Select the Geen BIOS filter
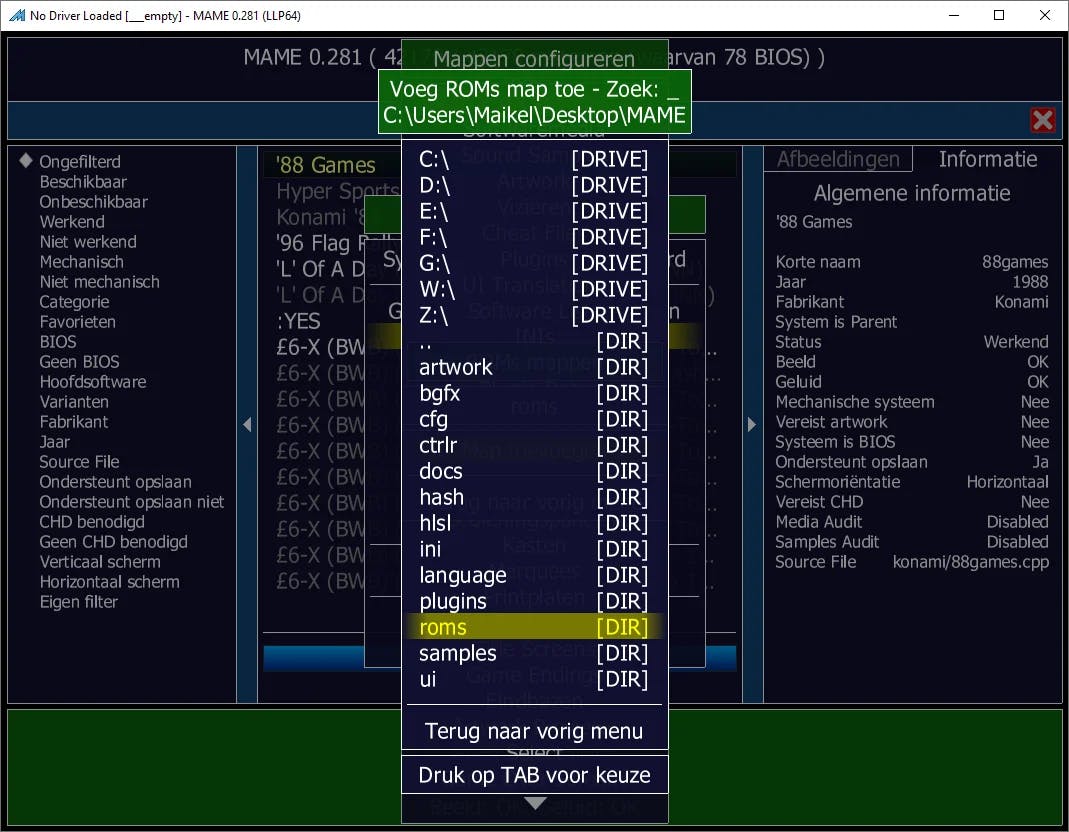 click(79, 361)
